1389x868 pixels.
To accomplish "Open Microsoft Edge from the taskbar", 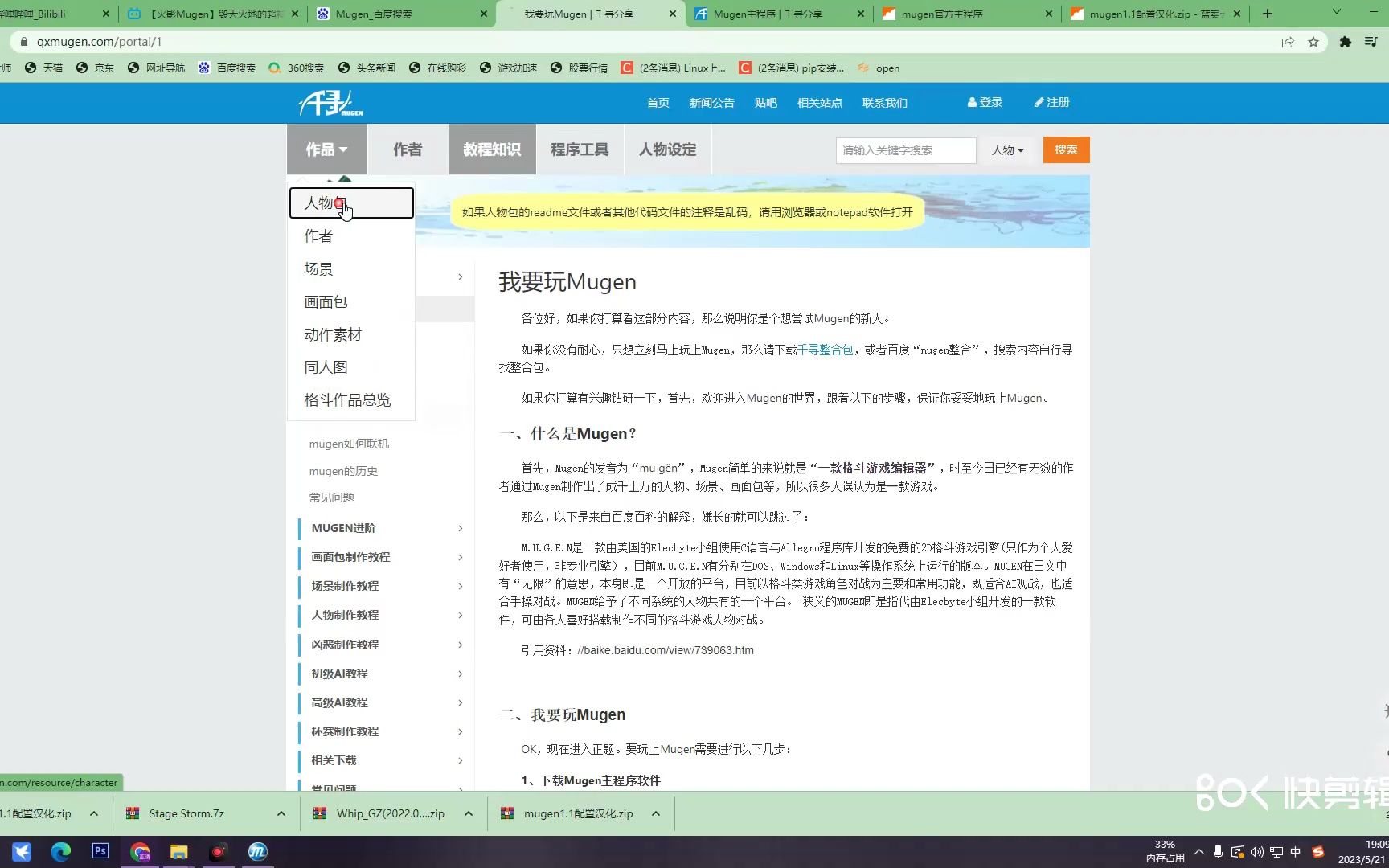I will pyautogui.click(x=61, y=851).
